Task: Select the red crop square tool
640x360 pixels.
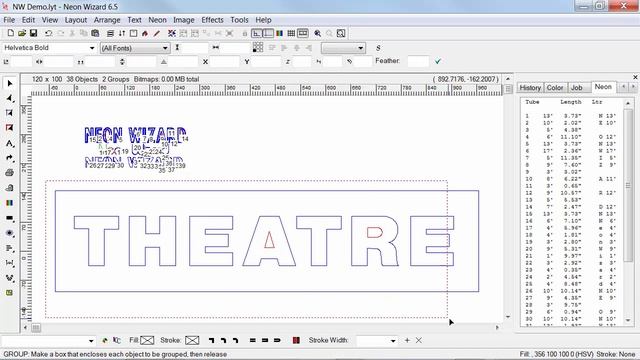Action: tap(9, 128)
